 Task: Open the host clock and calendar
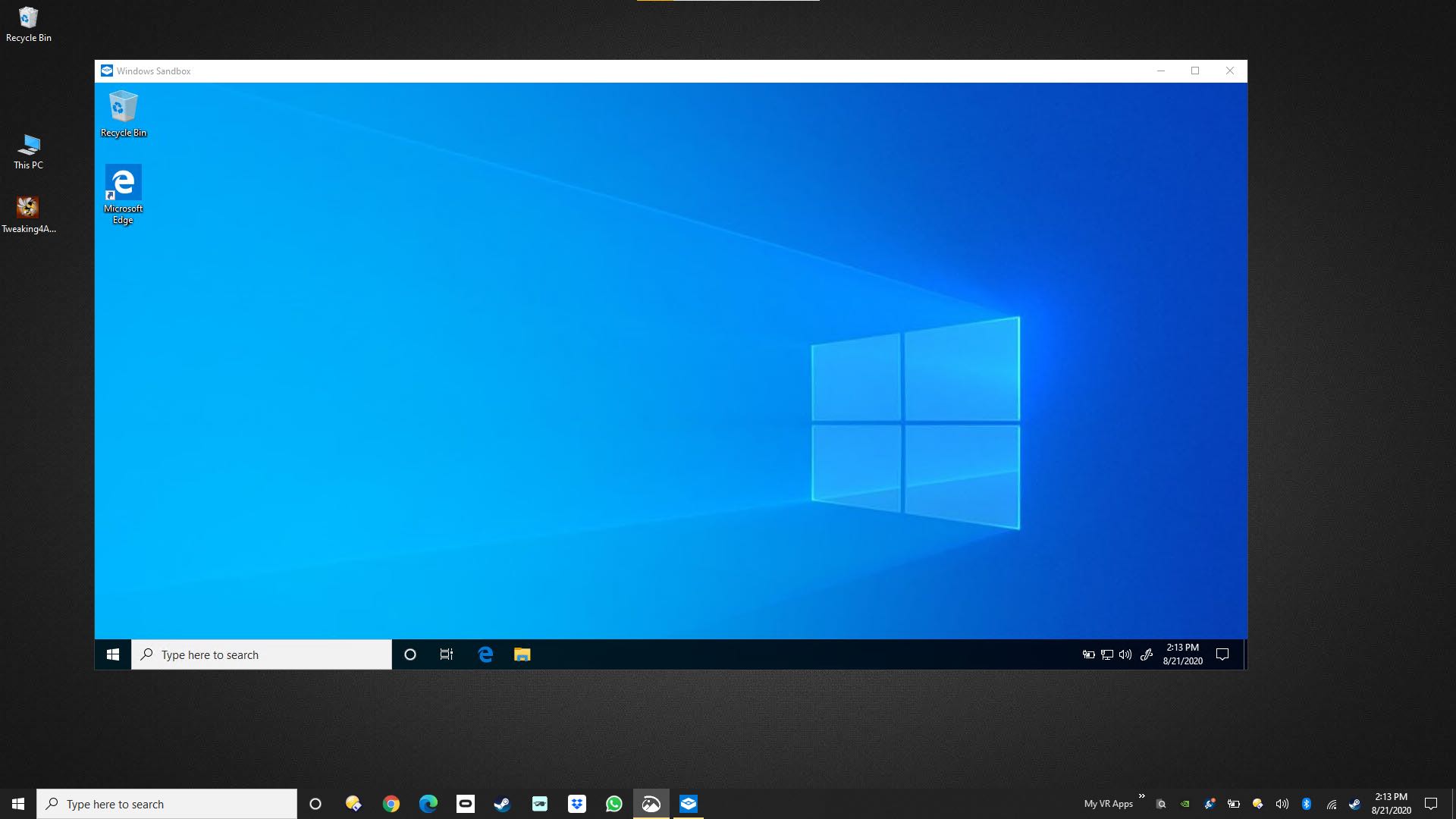click(1391, 804)
